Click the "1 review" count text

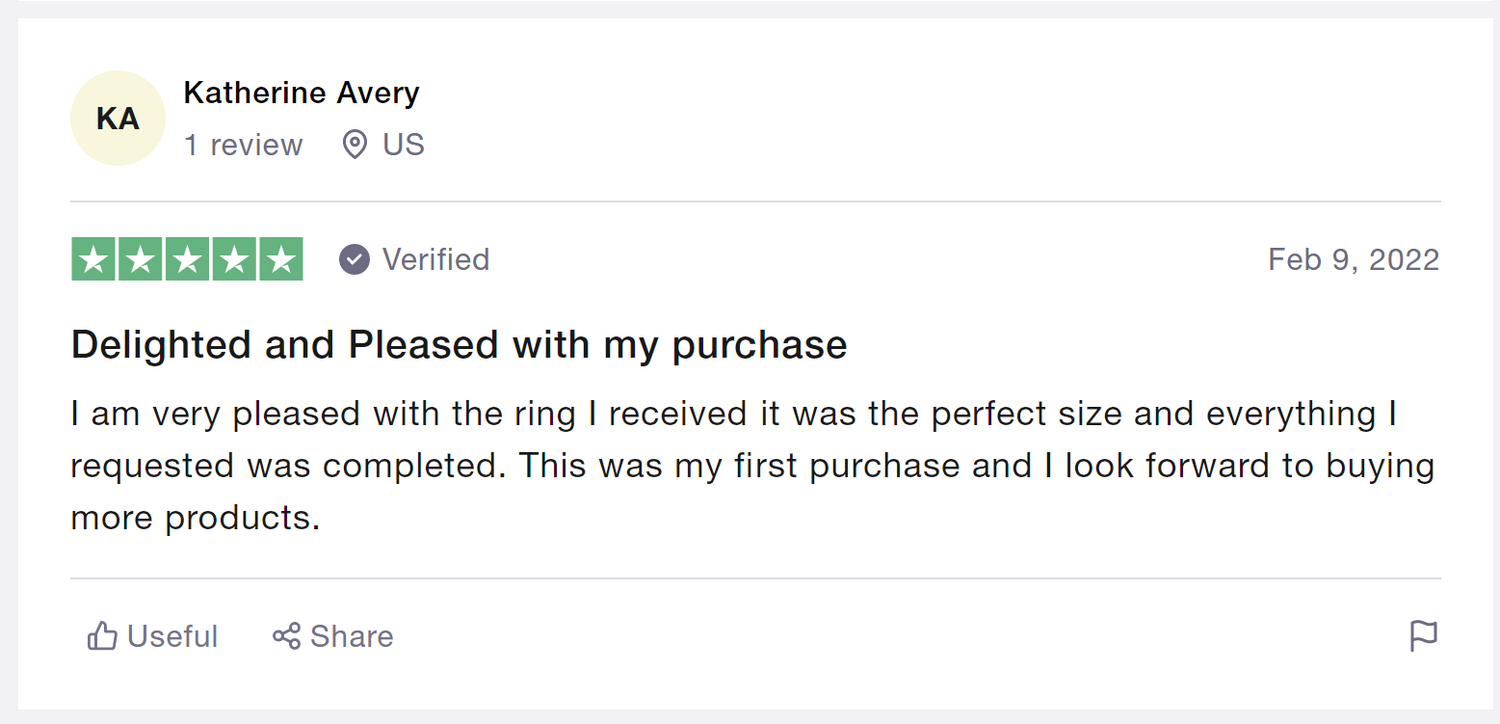243,145
